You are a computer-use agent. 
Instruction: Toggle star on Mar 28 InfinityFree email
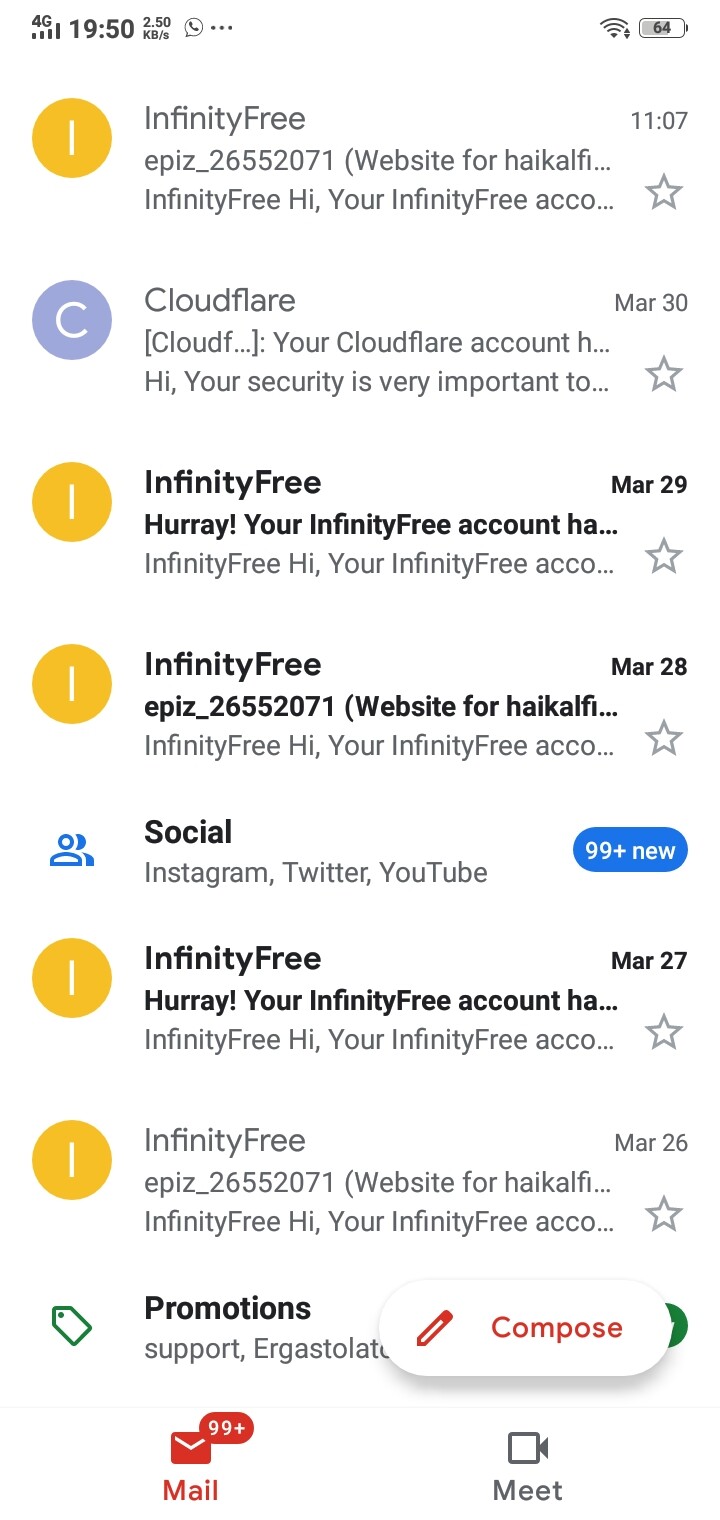point(663,738)
